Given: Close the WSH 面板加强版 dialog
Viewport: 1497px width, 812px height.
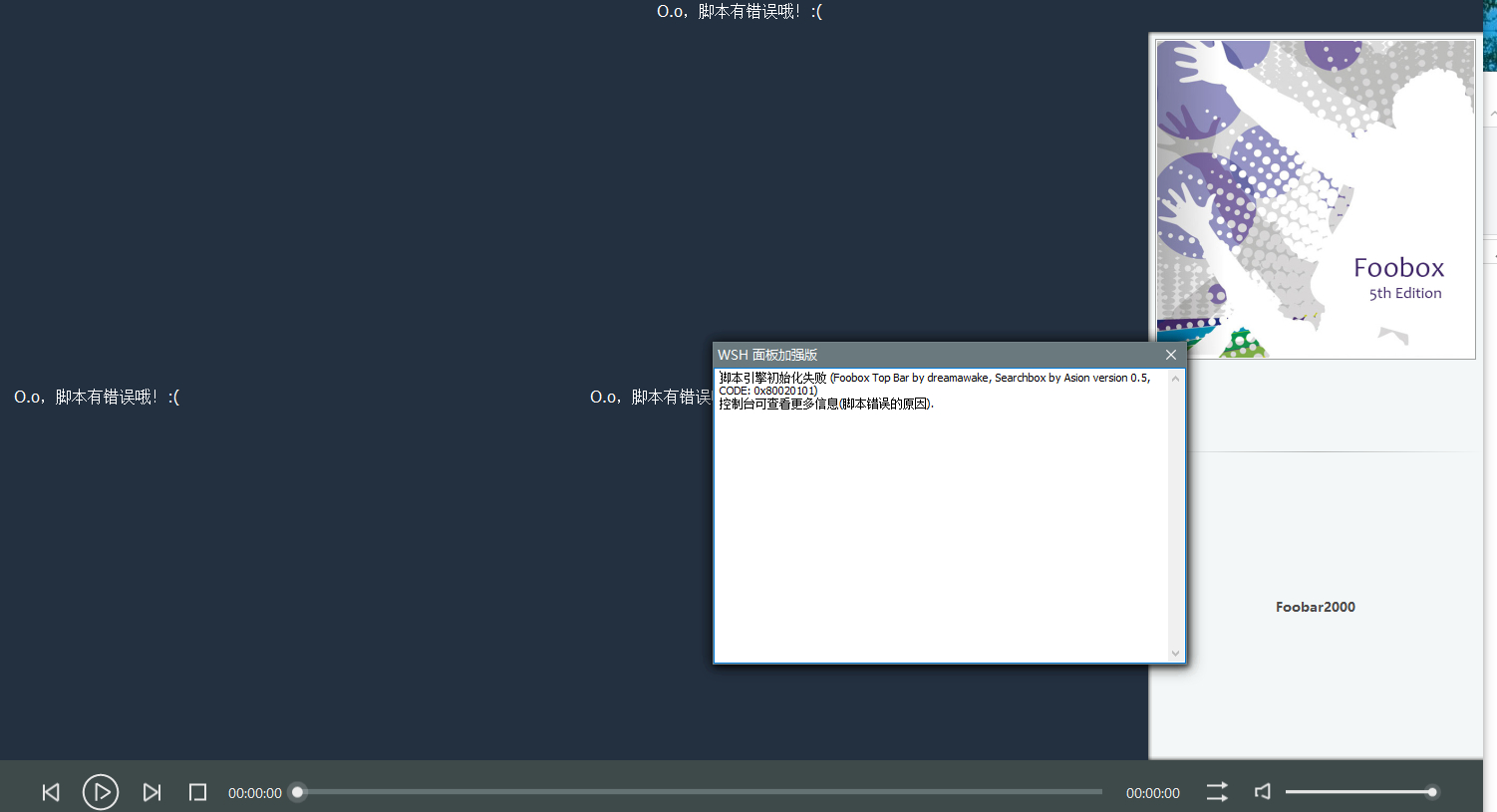Looking at the screenshot, I should point(1171,355).
